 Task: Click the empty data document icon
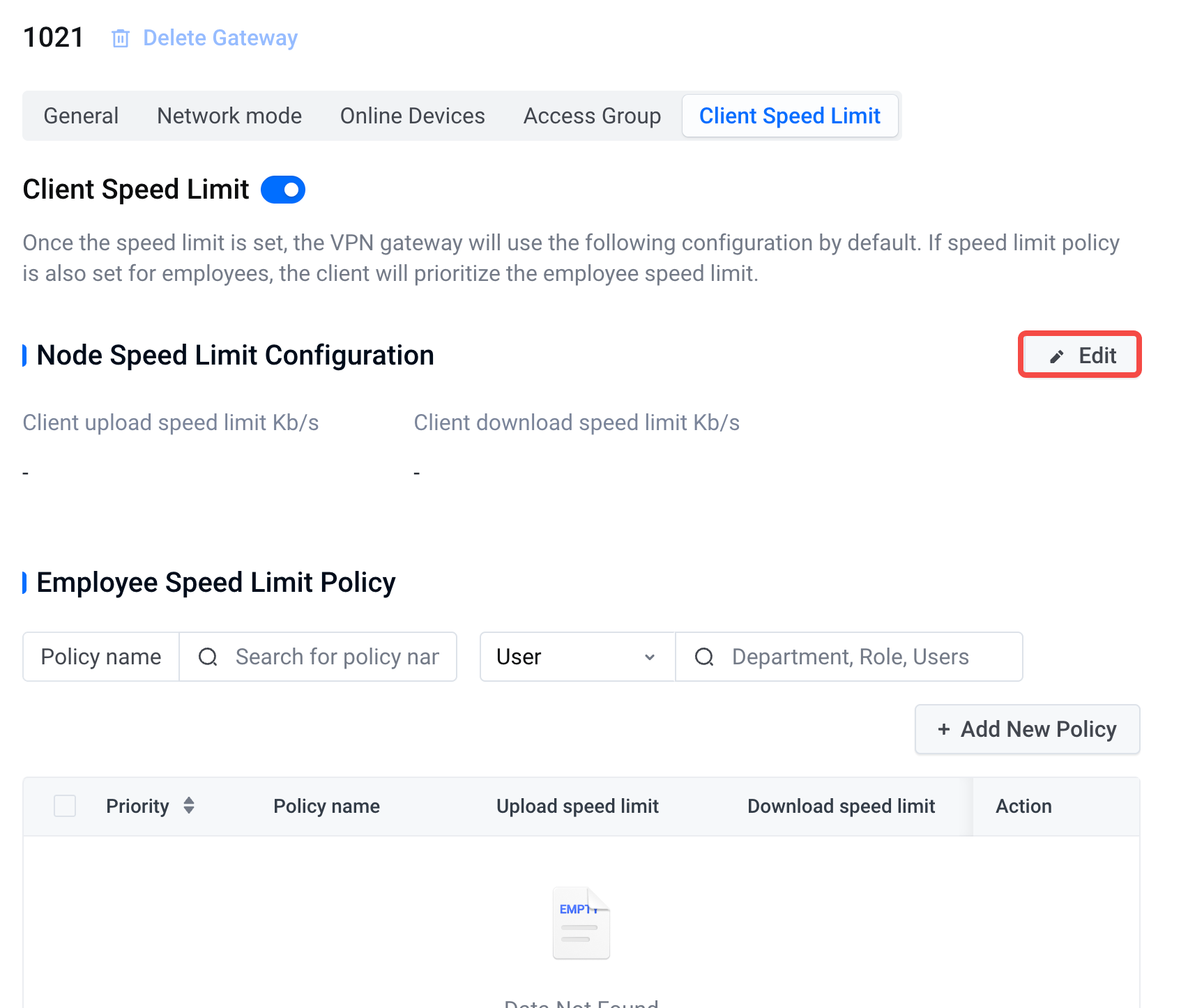(x=581, y=923)
